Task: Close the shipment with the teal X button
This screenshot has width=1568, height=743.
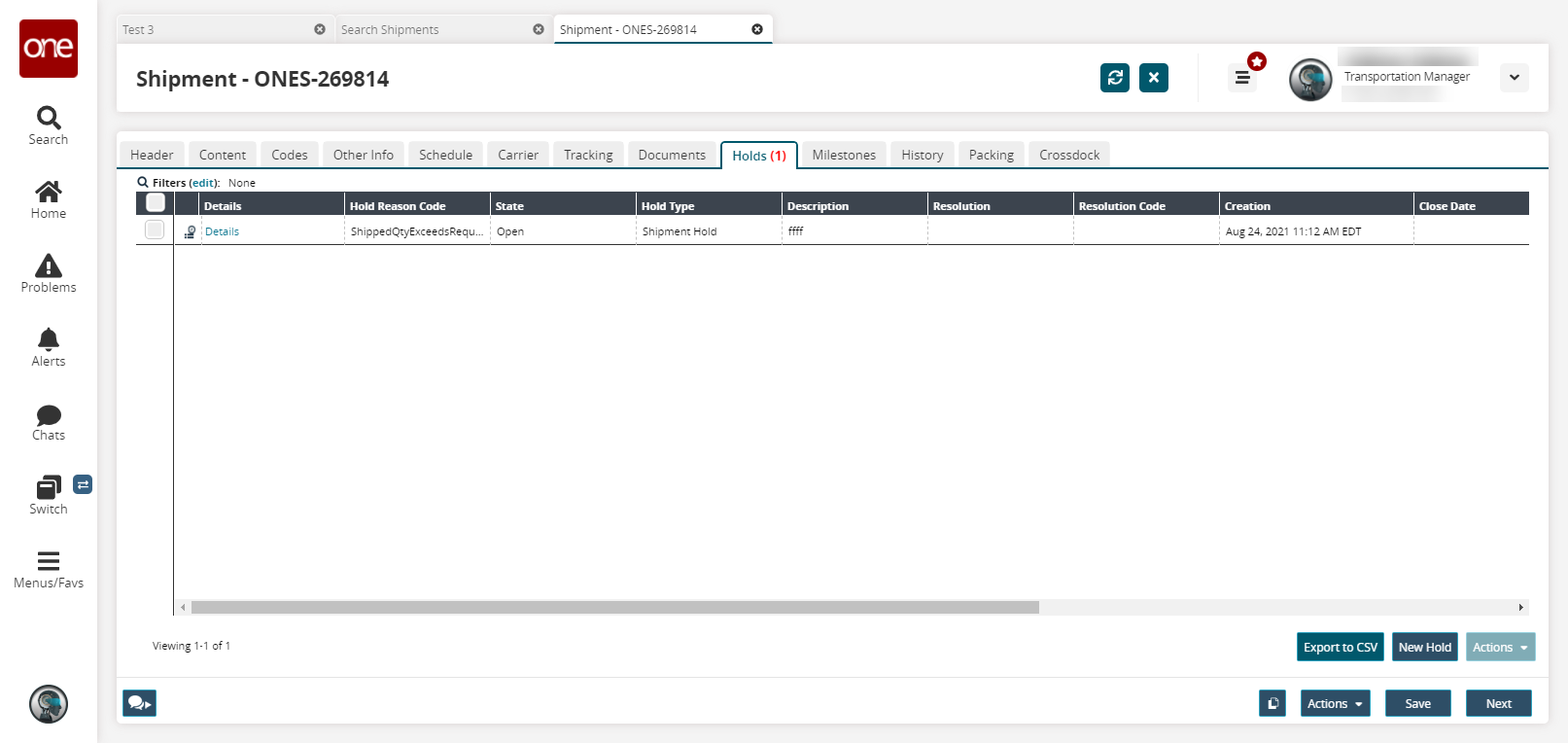Action: click(x=1154, y=78)
